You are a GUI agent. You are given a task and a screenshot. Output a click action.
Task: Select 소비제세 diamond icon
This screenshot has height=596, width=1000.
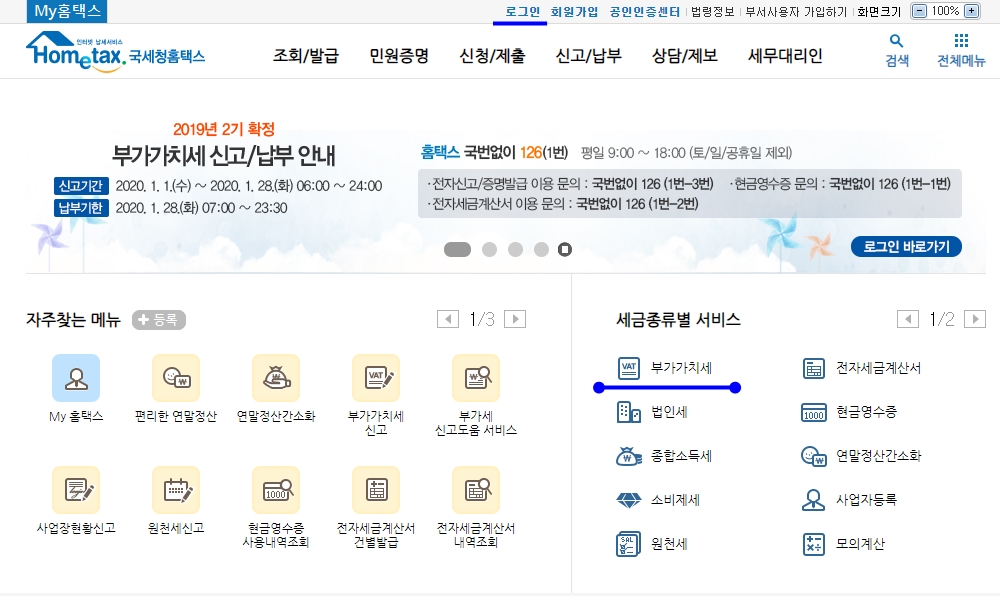[x=629, y=500]
